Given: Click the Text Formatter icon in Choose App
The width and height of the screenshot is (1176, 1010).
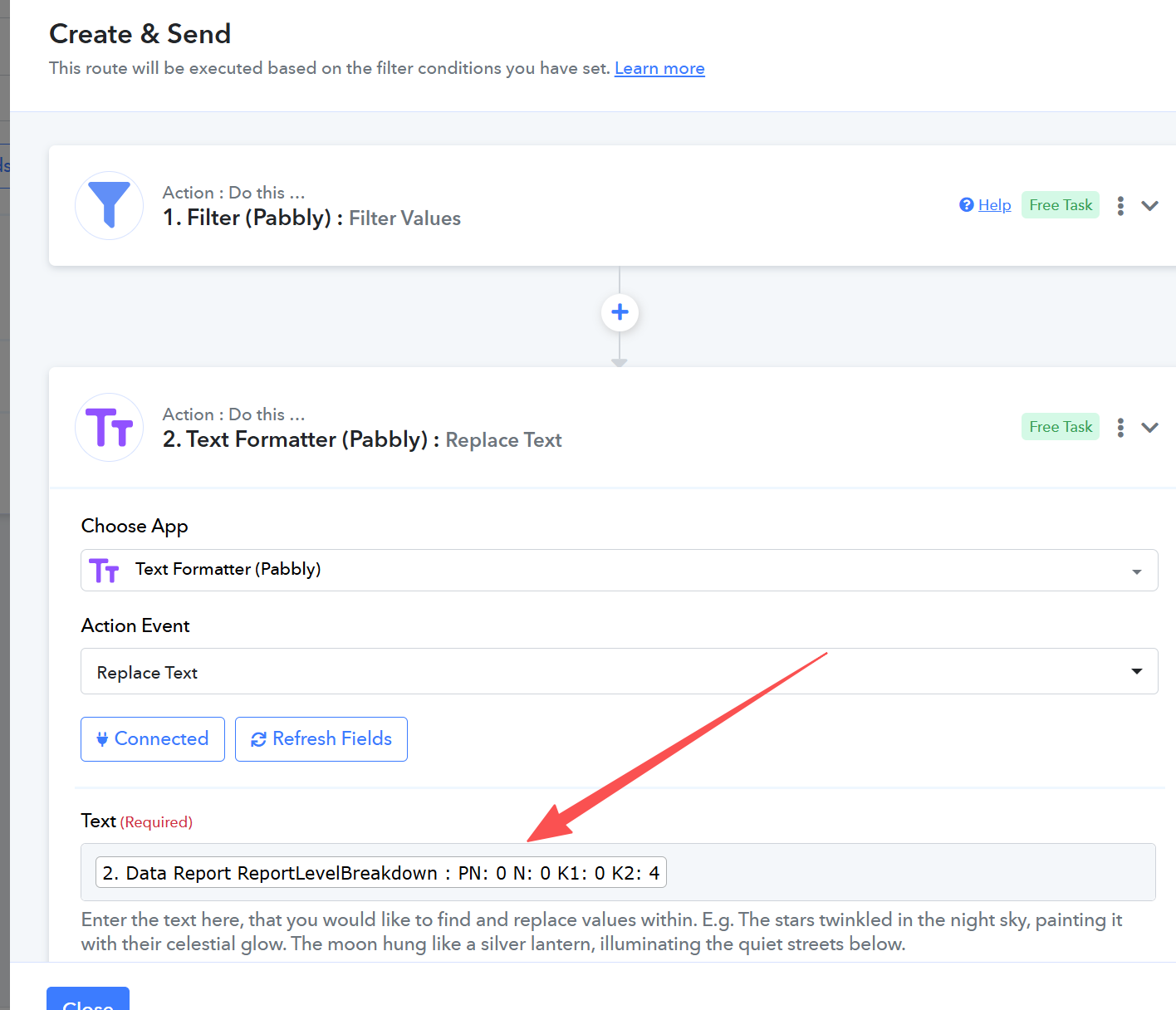Looking at the screenshot, I should coord(105,570).
